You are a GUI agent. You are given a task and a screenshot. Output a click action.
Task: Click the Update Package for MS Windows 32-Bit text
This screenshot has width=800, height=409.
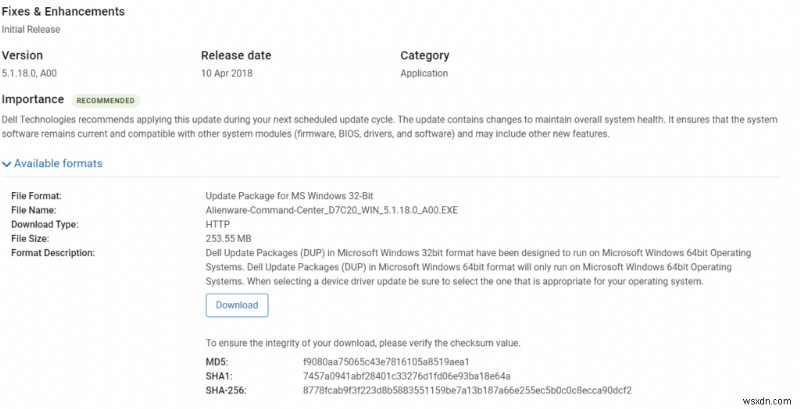(289, 196)
